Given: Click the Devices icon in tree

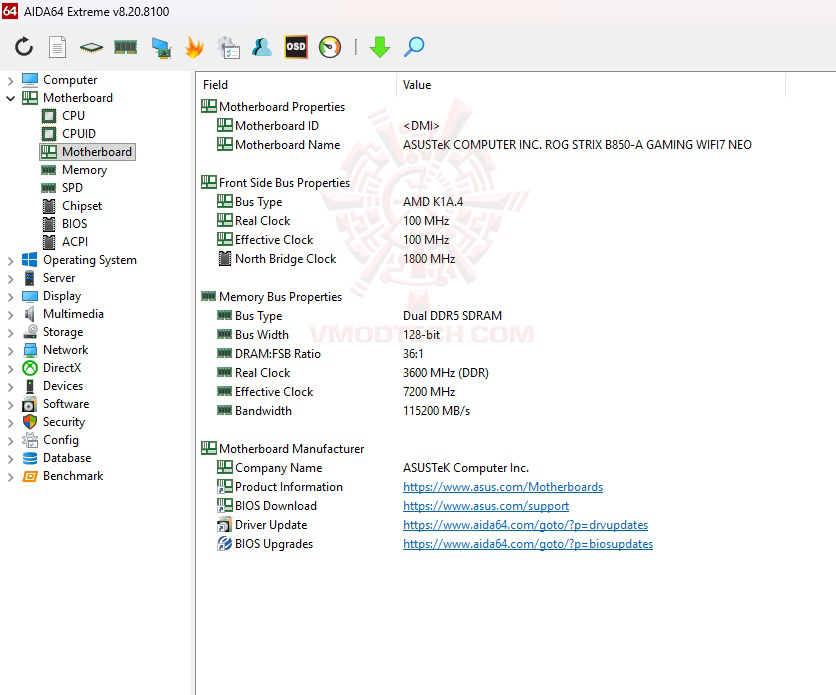Looking at the screenshot, I should pos(30,386).
